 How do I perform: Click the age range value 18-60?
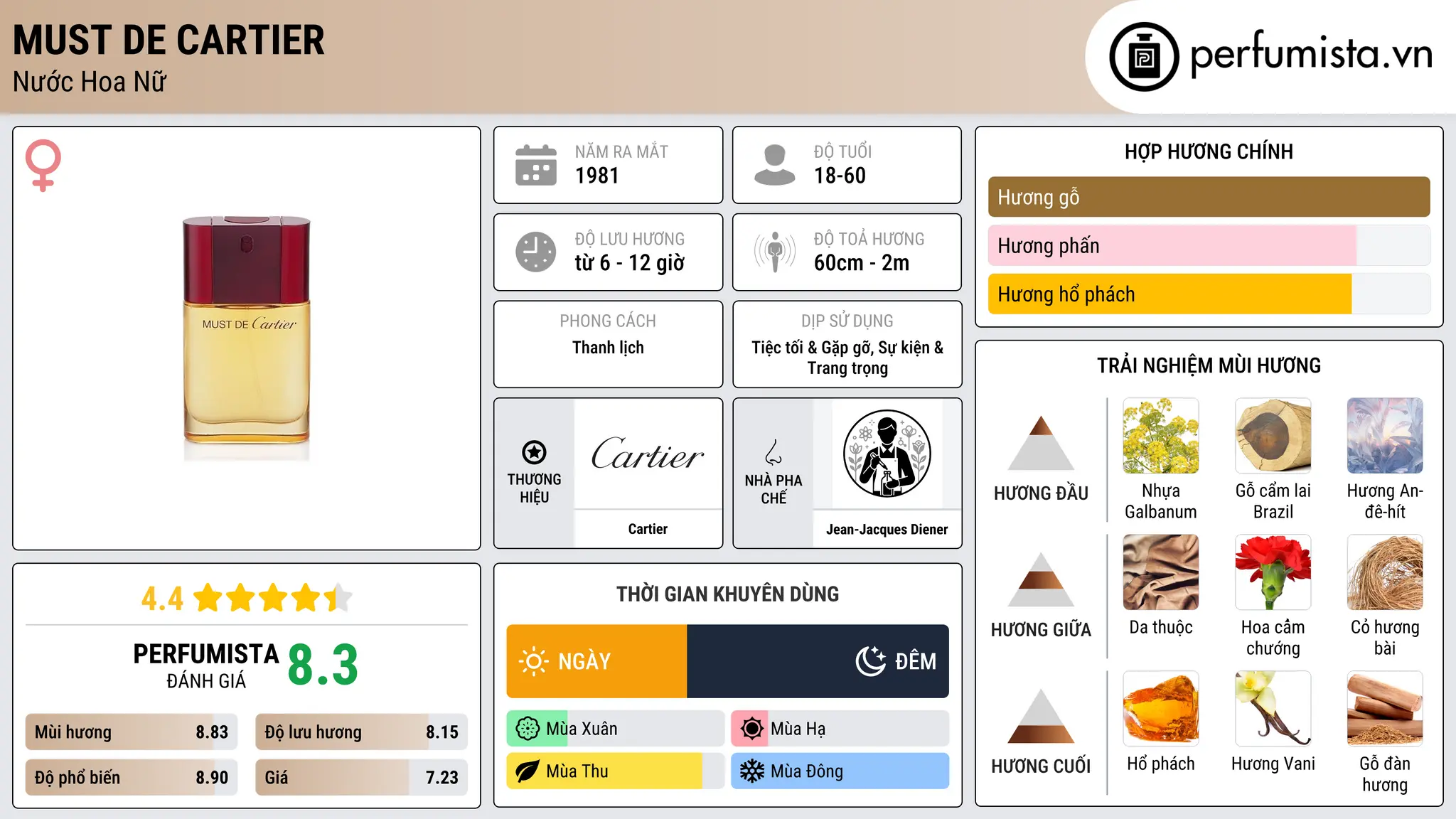coord(840,176)
